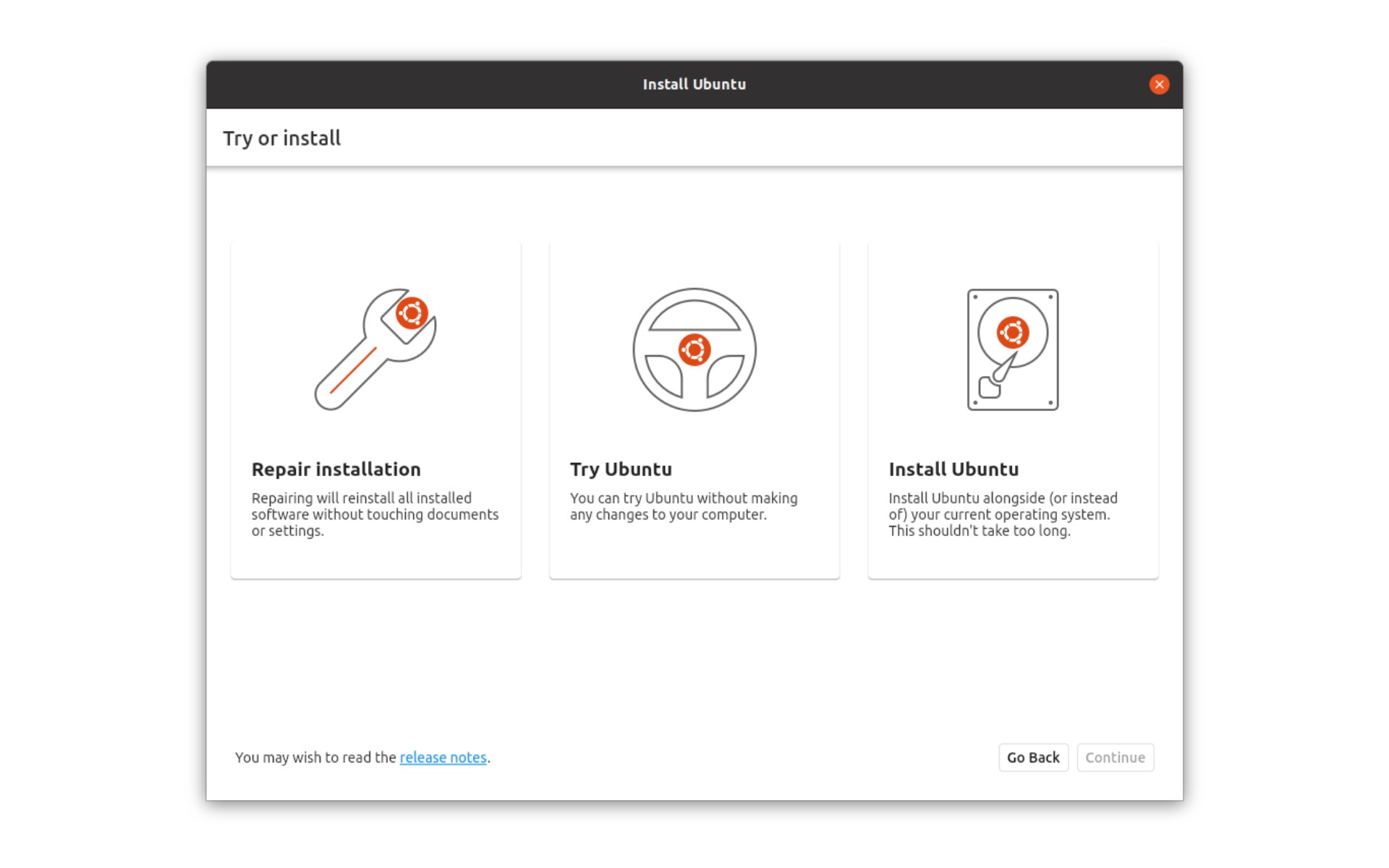Click the orange close icon in the titlebar
The height and width of the screenshot is (868, 1389).
click(x=1159, y=84)
